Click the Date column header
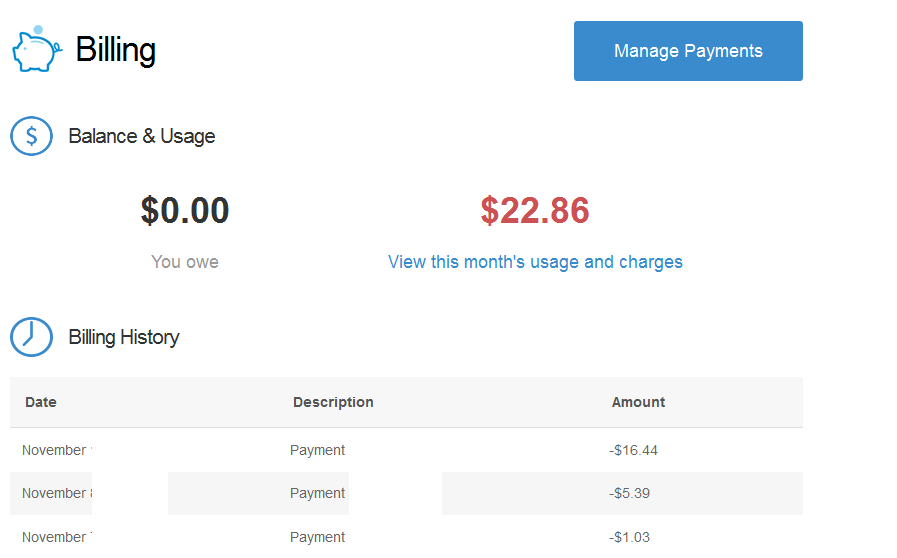Viewport: 897px width, 558px height. [x=41, y=402]
